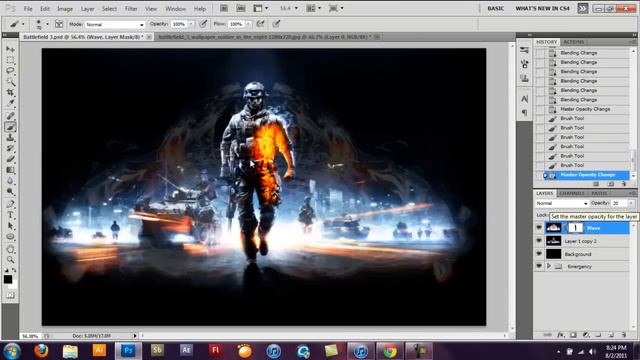
Task: Select the Basic workspace
Action: click(x=496, y=8)
